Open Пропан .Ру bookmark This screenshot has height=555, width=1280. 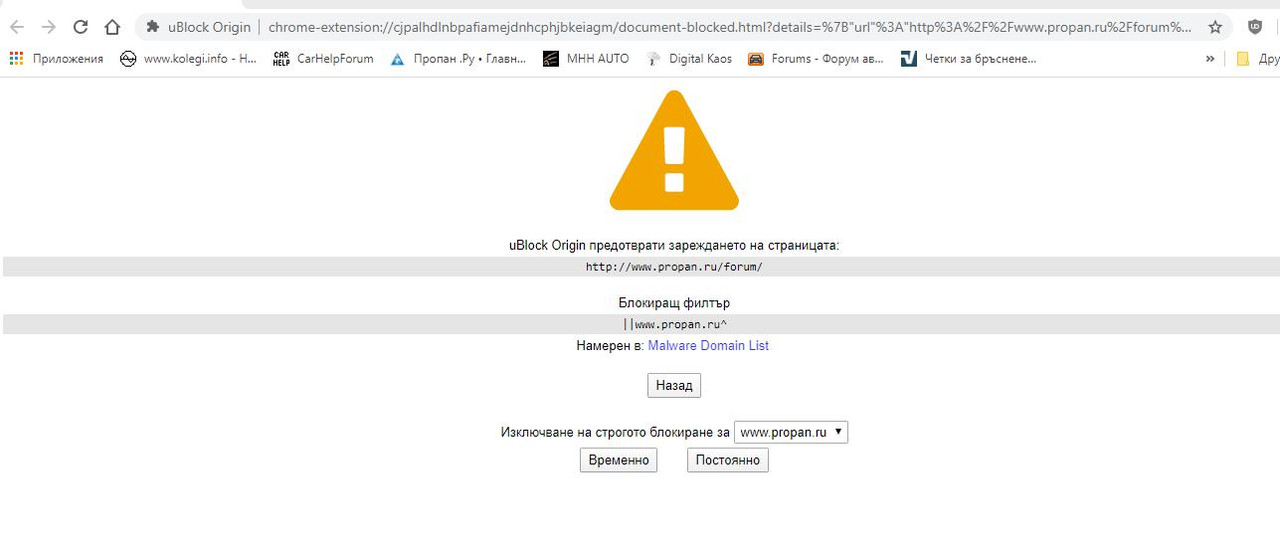[458, 59]
